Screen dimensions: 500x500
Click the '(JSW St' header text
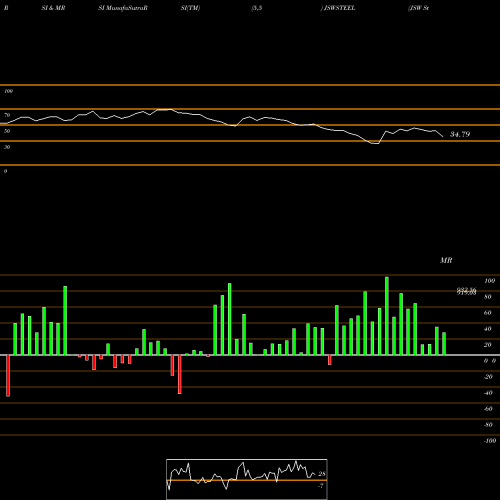(419, 8)
